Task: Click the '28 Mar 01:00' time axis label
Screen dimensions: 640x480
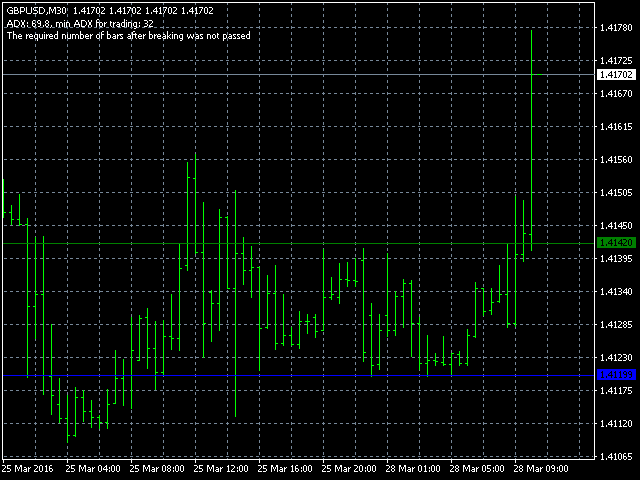Action: [x=413, y=469]
